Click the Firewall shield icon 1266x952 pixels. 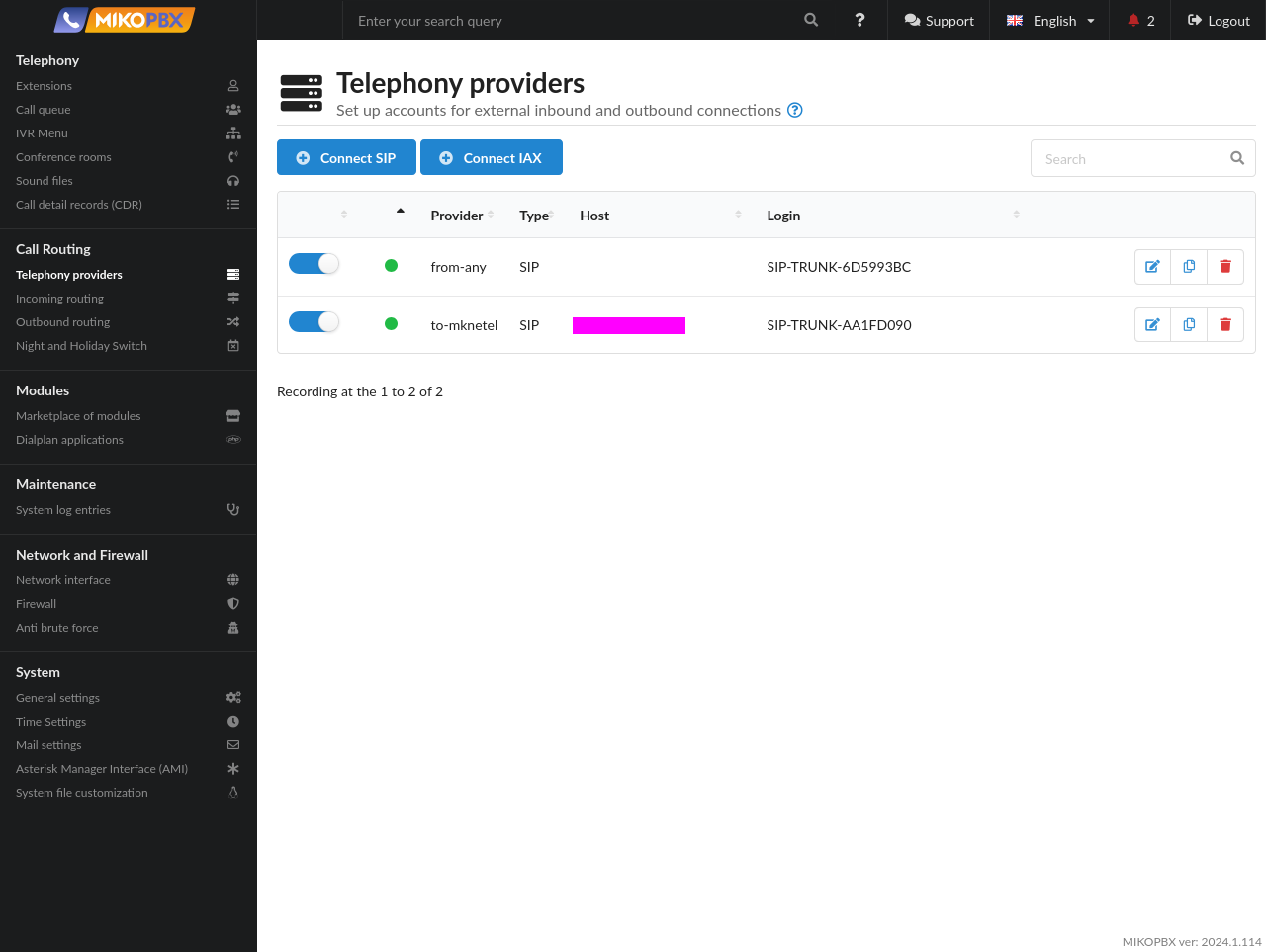coord(233,604)
